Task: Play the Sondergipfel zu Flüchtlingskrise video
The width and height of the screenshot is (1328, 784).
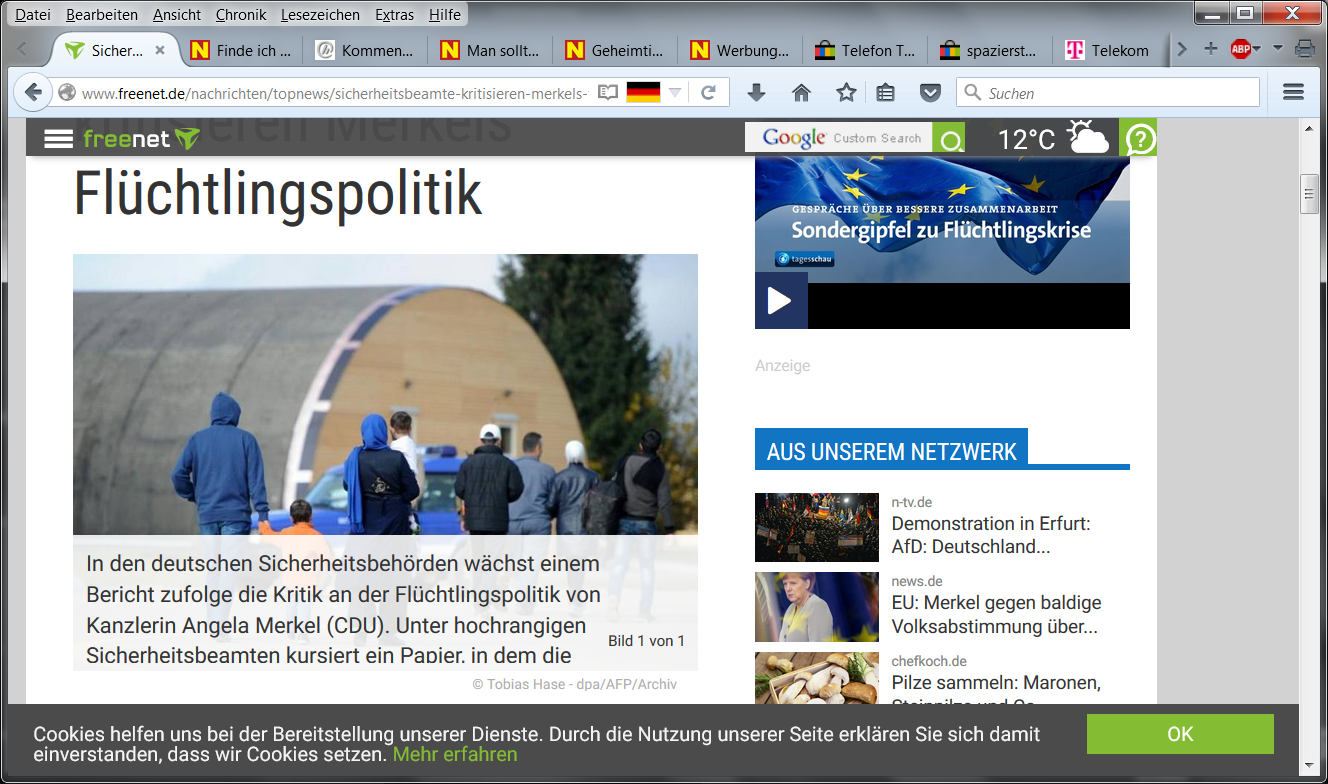Action: point(780,301)
